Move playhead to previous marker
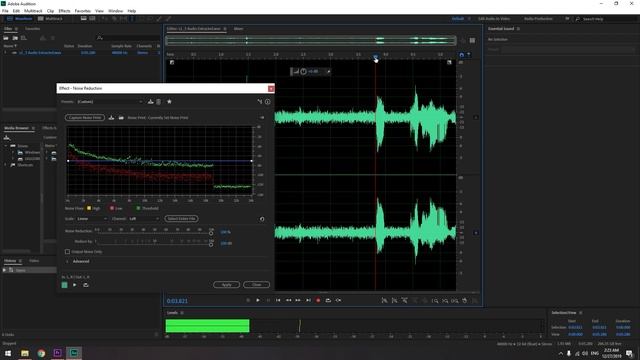Image resolution: width=640 pixels, height=360 pixels. point(278,300)
